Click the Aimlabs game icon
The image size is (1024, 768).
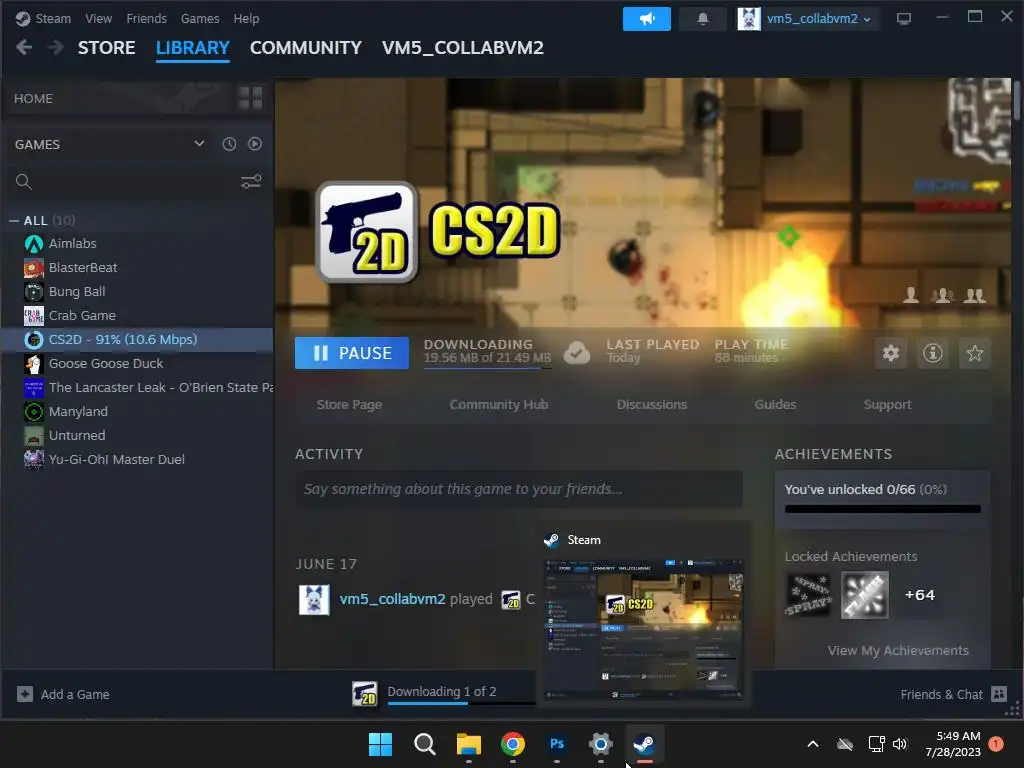(33, 244)
